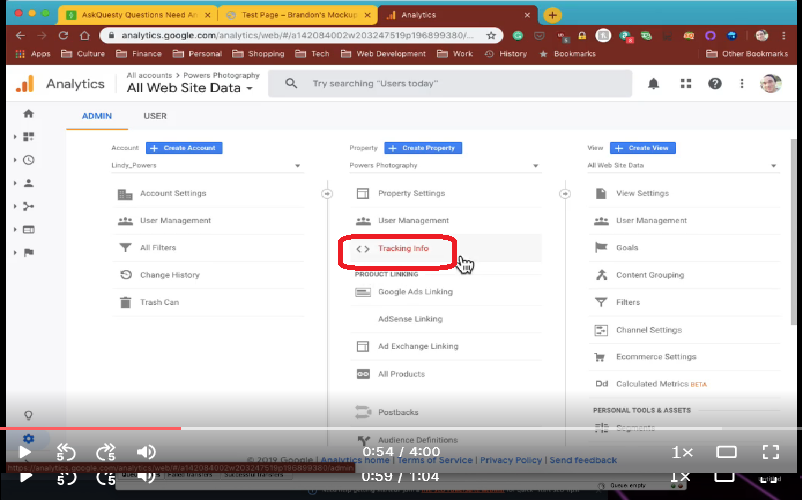Open All Web Site Data header selector
This screenshot has height=500, width=802.
click(190, 88)
